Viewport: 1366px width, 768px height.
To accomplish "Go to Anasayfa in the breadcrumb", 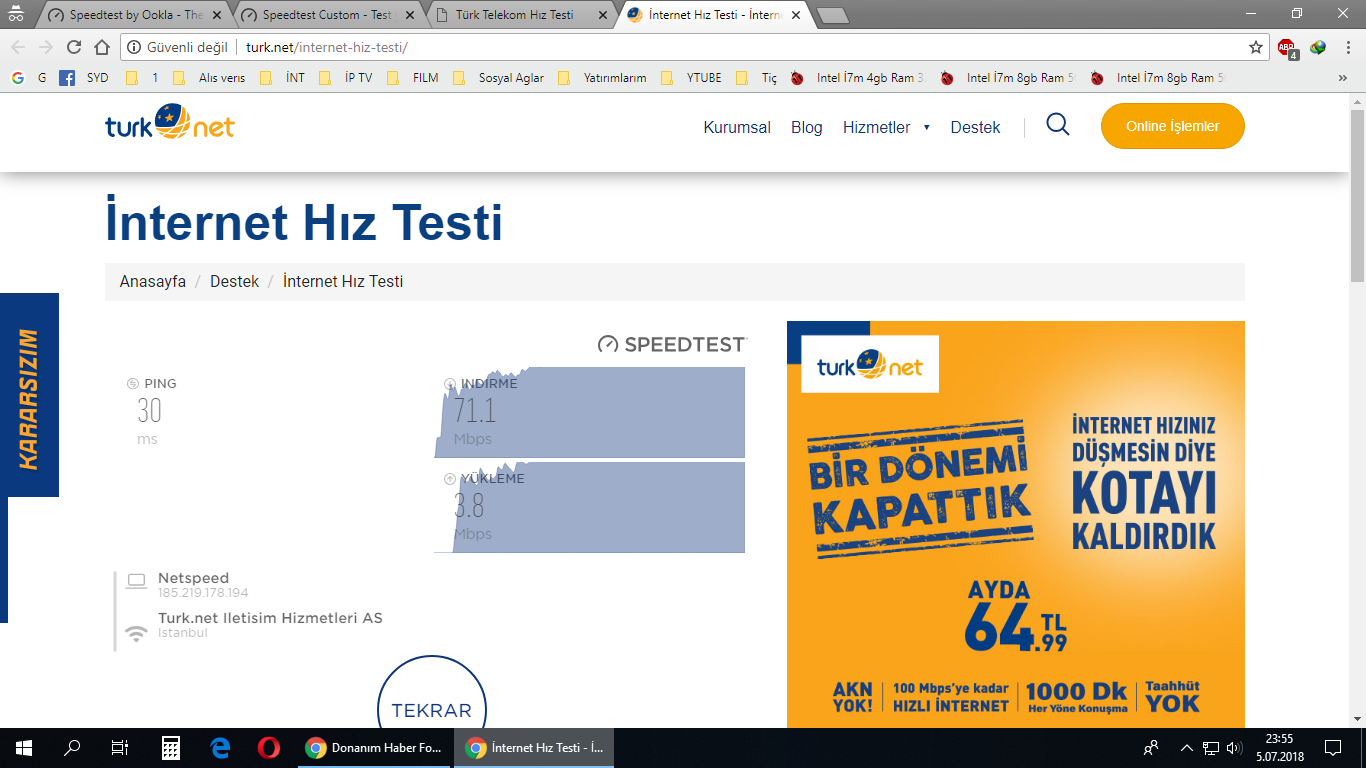I will (152, 281).
